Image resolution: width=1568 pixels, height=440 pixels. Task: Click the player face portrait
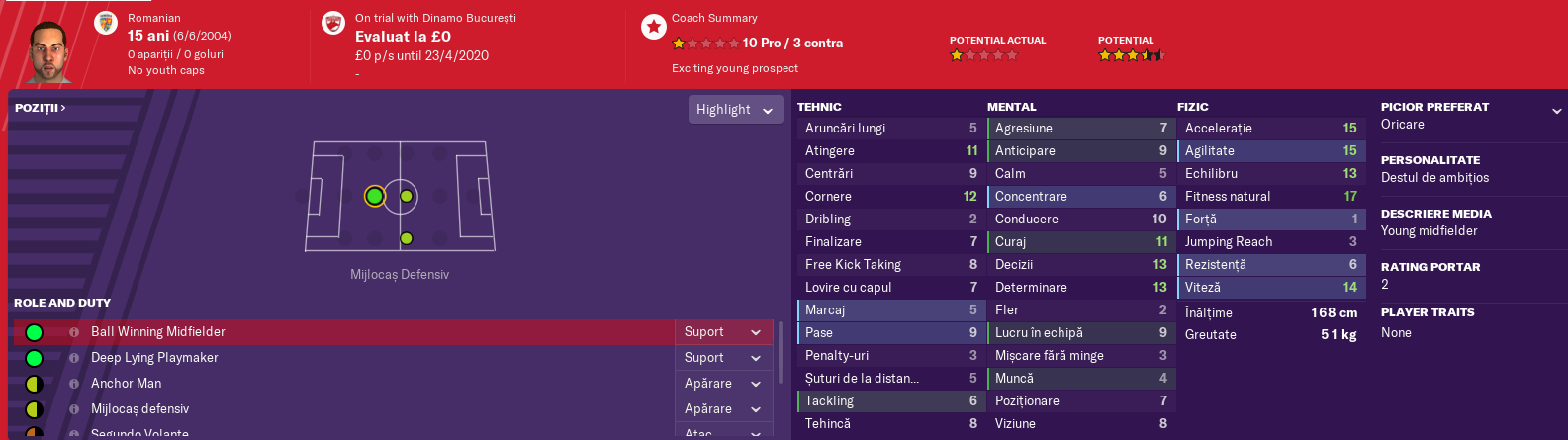[x=47, y=49]
